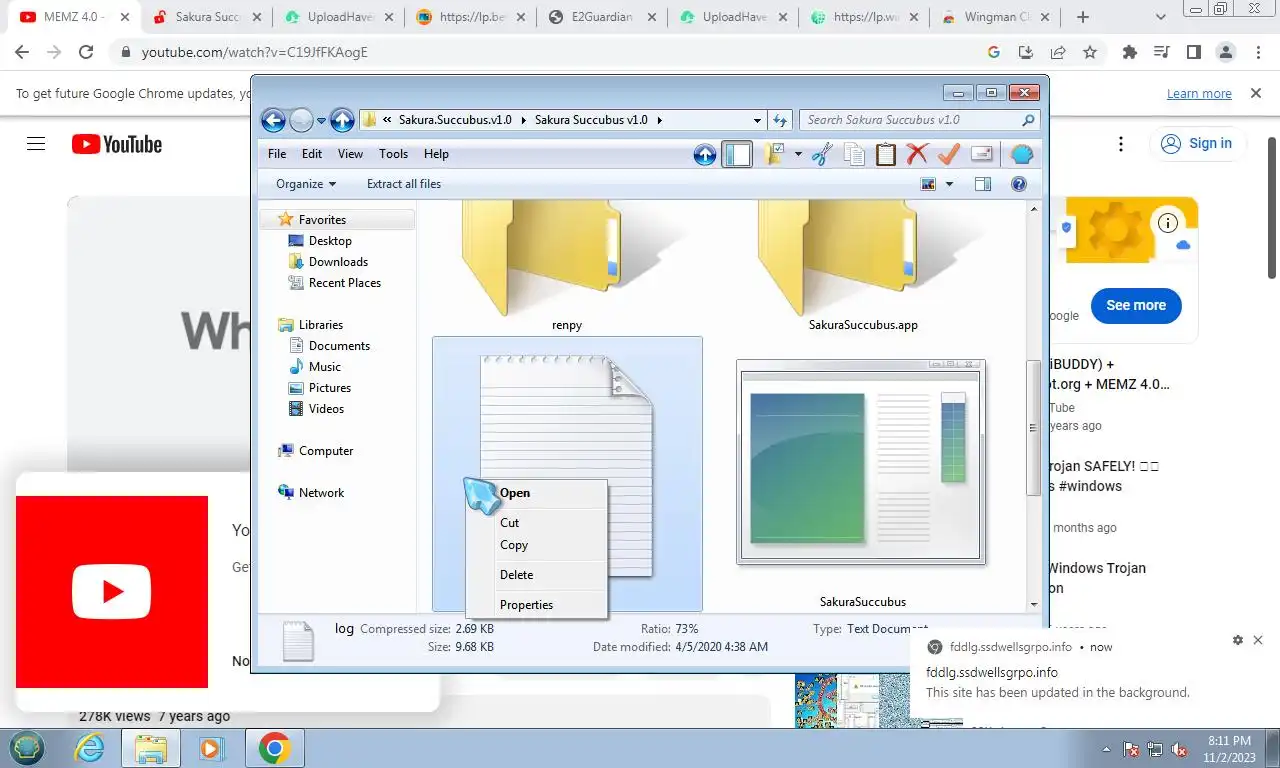The height and width of the screenshot is (768, 1280).
Task: Click the folder options icon with checkmark
Action: (774, 154)
